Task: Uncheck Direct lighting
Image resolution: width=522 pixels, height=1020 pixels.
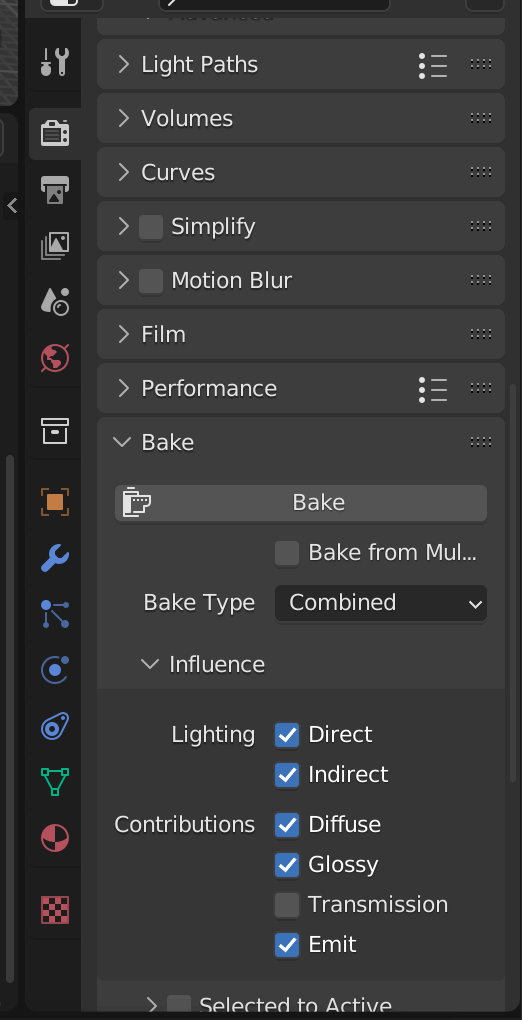Action: click(287, 735)
